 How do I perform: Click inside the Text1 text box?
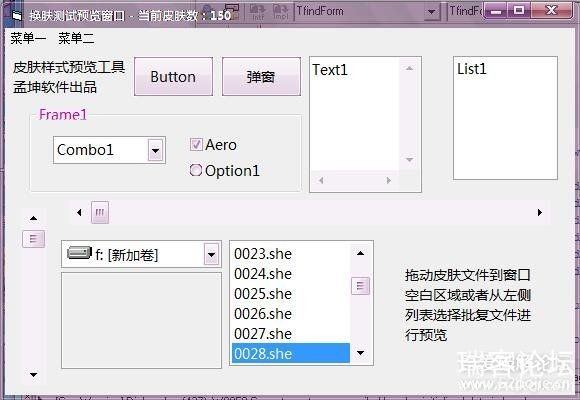pos(354,115)
